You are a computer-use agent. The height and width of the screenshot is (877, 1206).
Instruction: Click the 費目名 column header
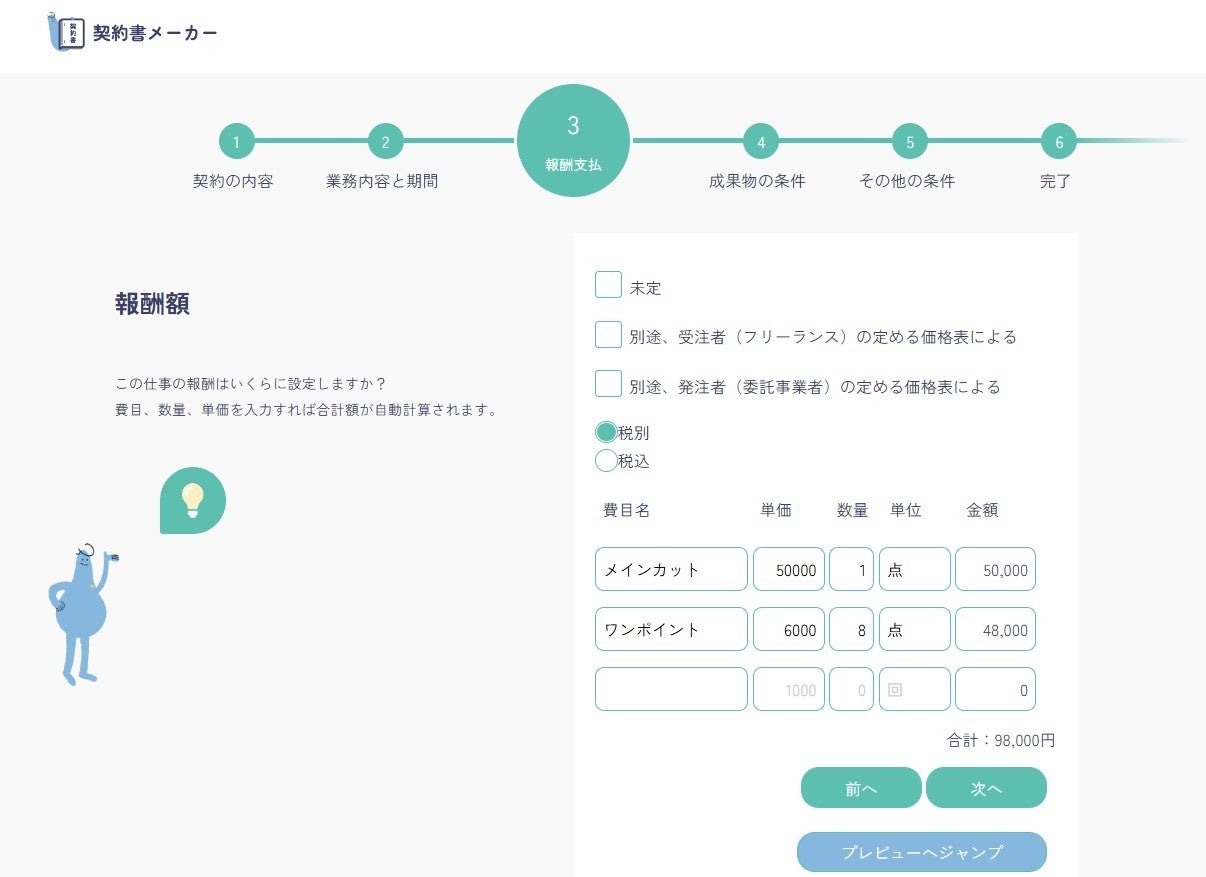627,510
